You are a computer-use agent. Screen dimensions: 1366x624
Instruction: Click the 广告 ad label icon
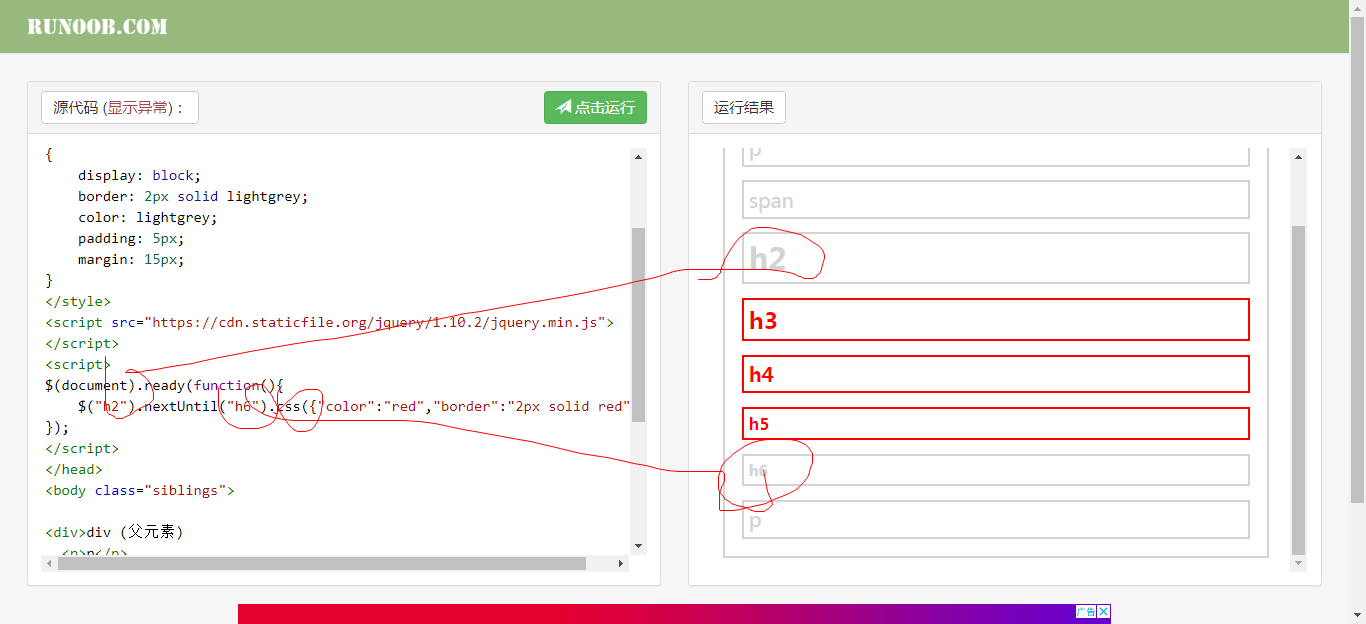1086,611
